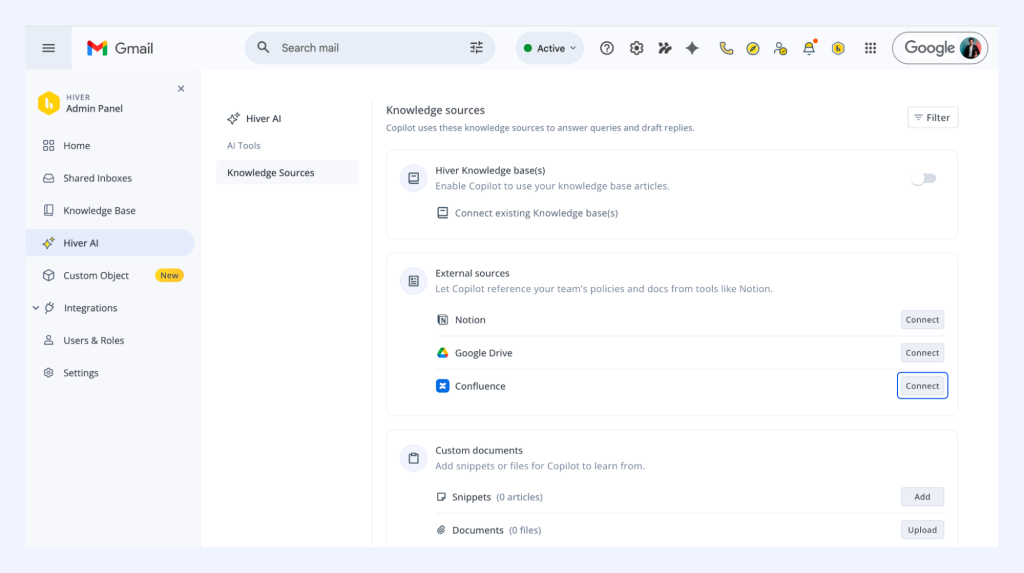Viewport: 1024px width, 573px height.
Task: Click the Gemini sparkle icon in top bar
Action: click(692, 48)
